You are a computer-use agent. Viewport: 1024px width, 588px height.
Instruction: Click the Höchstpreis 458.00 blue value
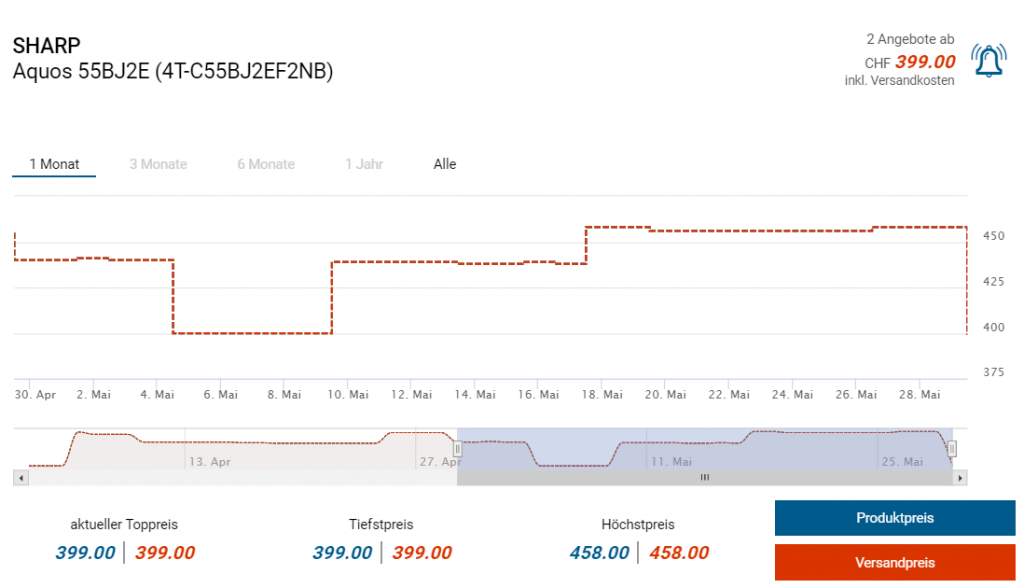(599, 553)
